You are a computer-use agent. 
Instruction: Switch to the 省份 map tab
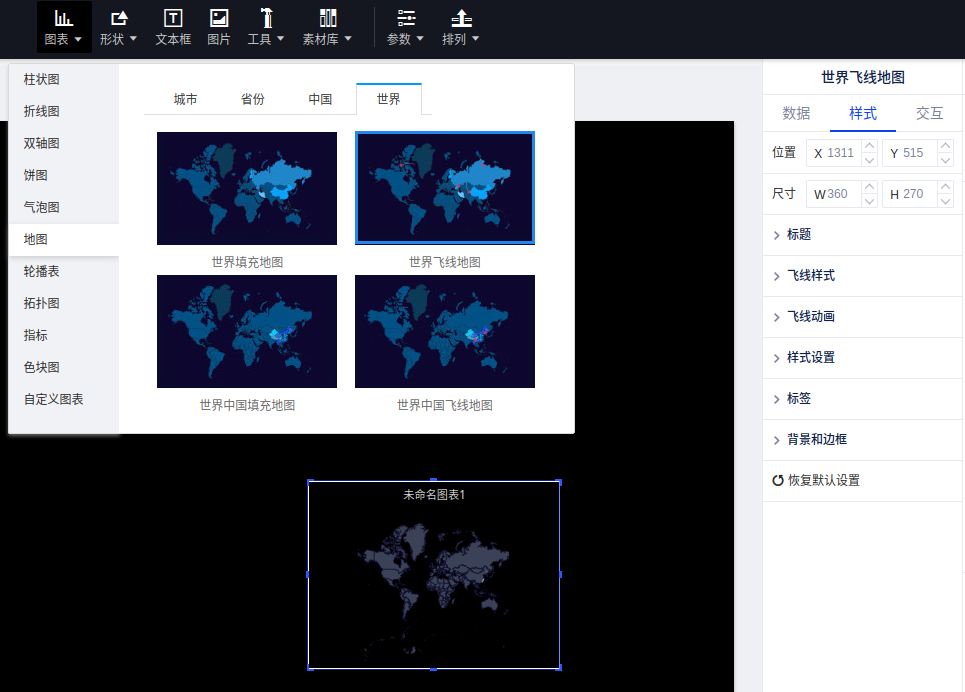coord(253,99)
